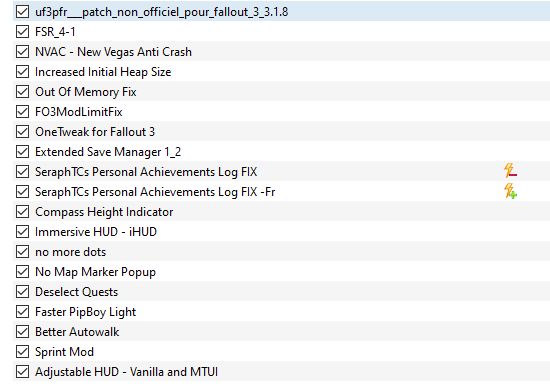Disable the FSR_4-1 mod checkbox

(x=22, y=31)
